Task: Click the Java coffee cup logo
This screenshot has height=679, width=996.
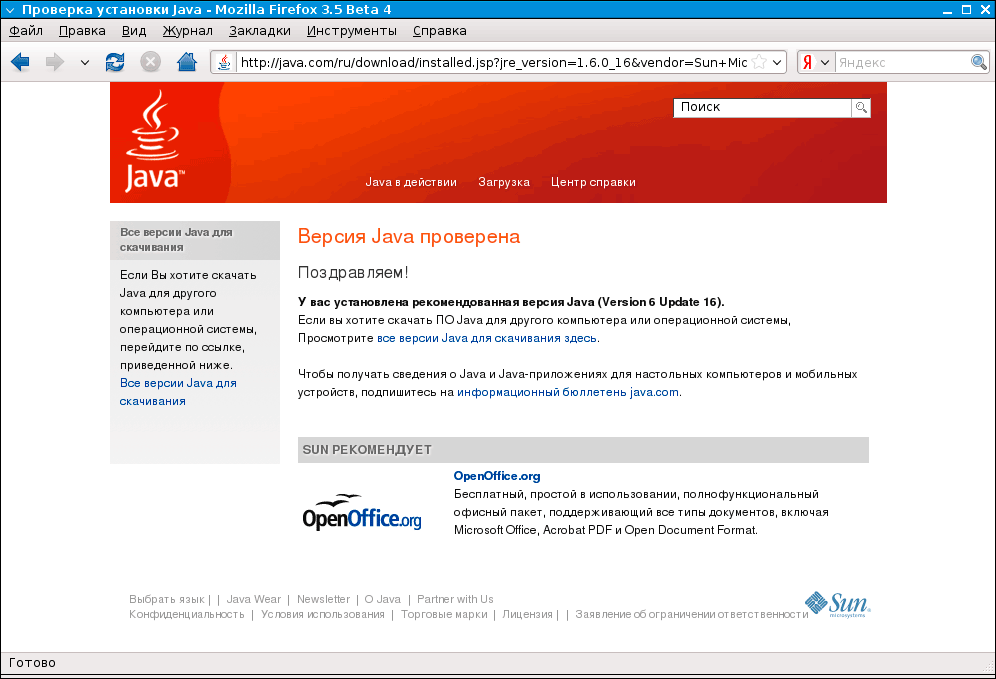Action: point(154,141)
